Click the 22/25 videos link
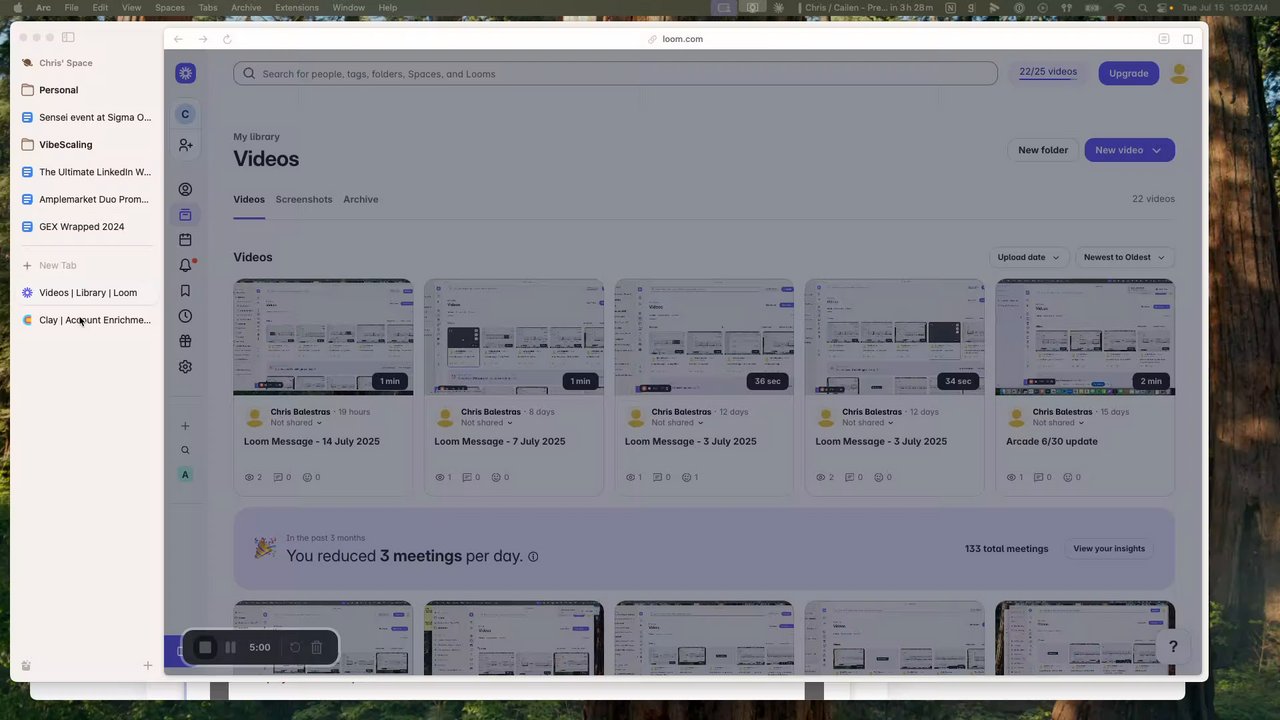This screenshot has width=1280, height=720. pyautogui.click(x=1048, y=72)
